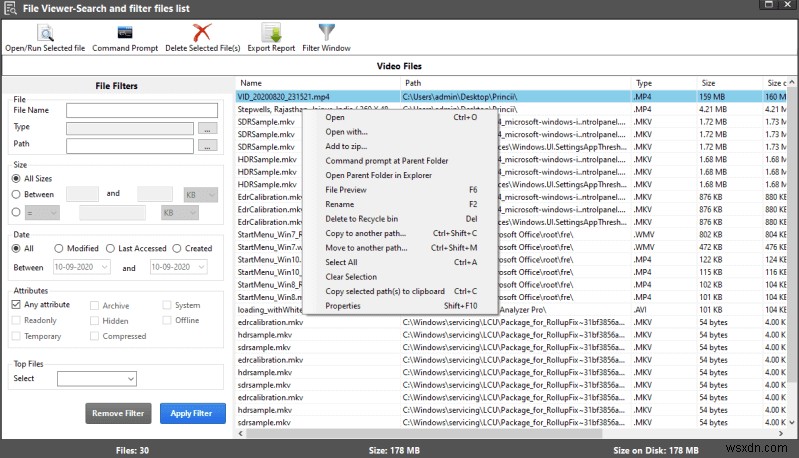This screenshot has width=799, height=458.
Task: Click the app icon in the title bar
Action: [9, 8]
